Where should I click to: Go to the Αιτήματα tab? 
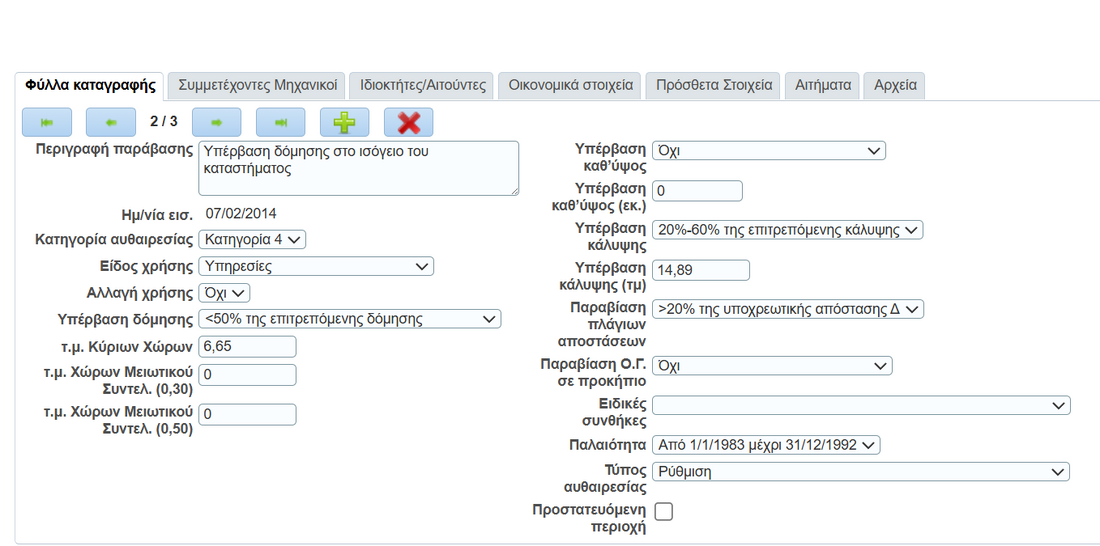click(822, 86)
